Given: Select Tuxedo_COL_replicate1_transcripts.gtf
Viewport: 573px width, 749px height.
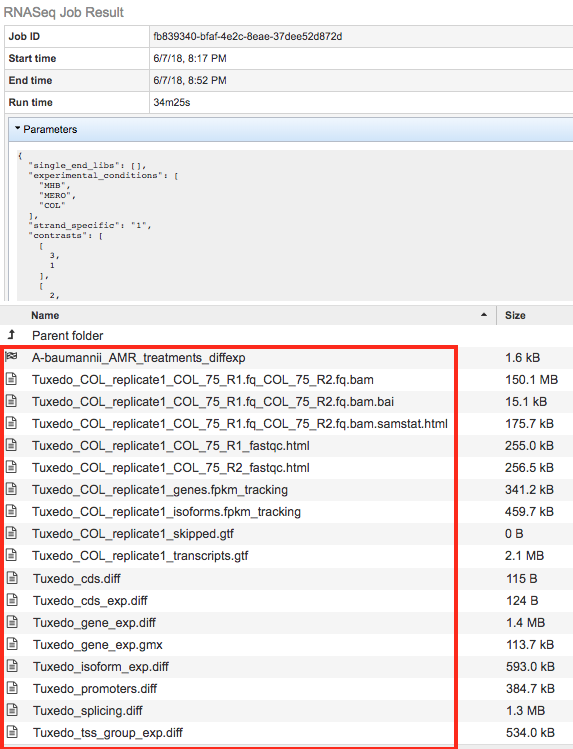Looking at the screenshot, I should click(x=140, y=556).
